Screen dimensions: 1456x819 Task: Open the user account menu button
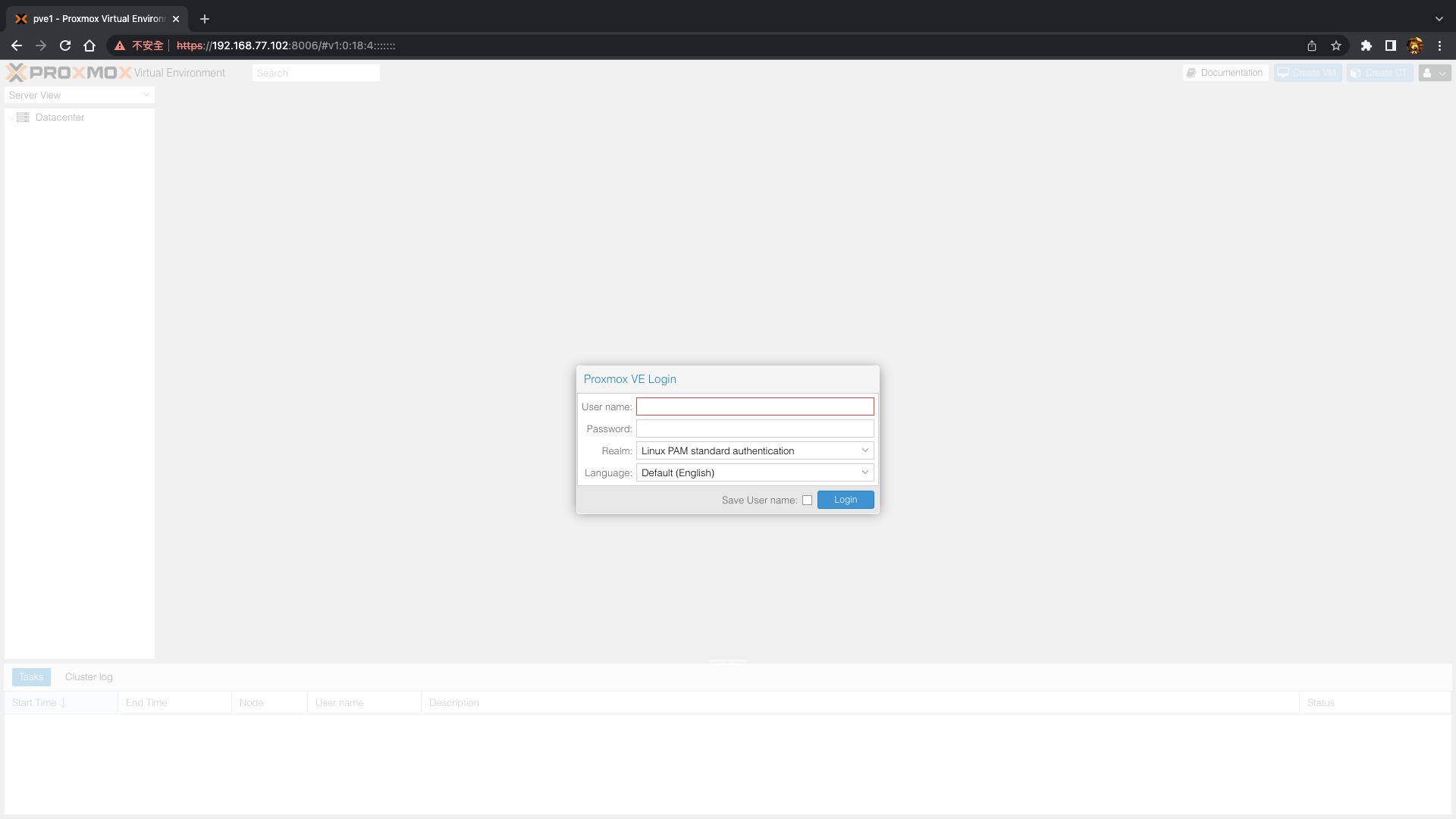click(1435, 73)
